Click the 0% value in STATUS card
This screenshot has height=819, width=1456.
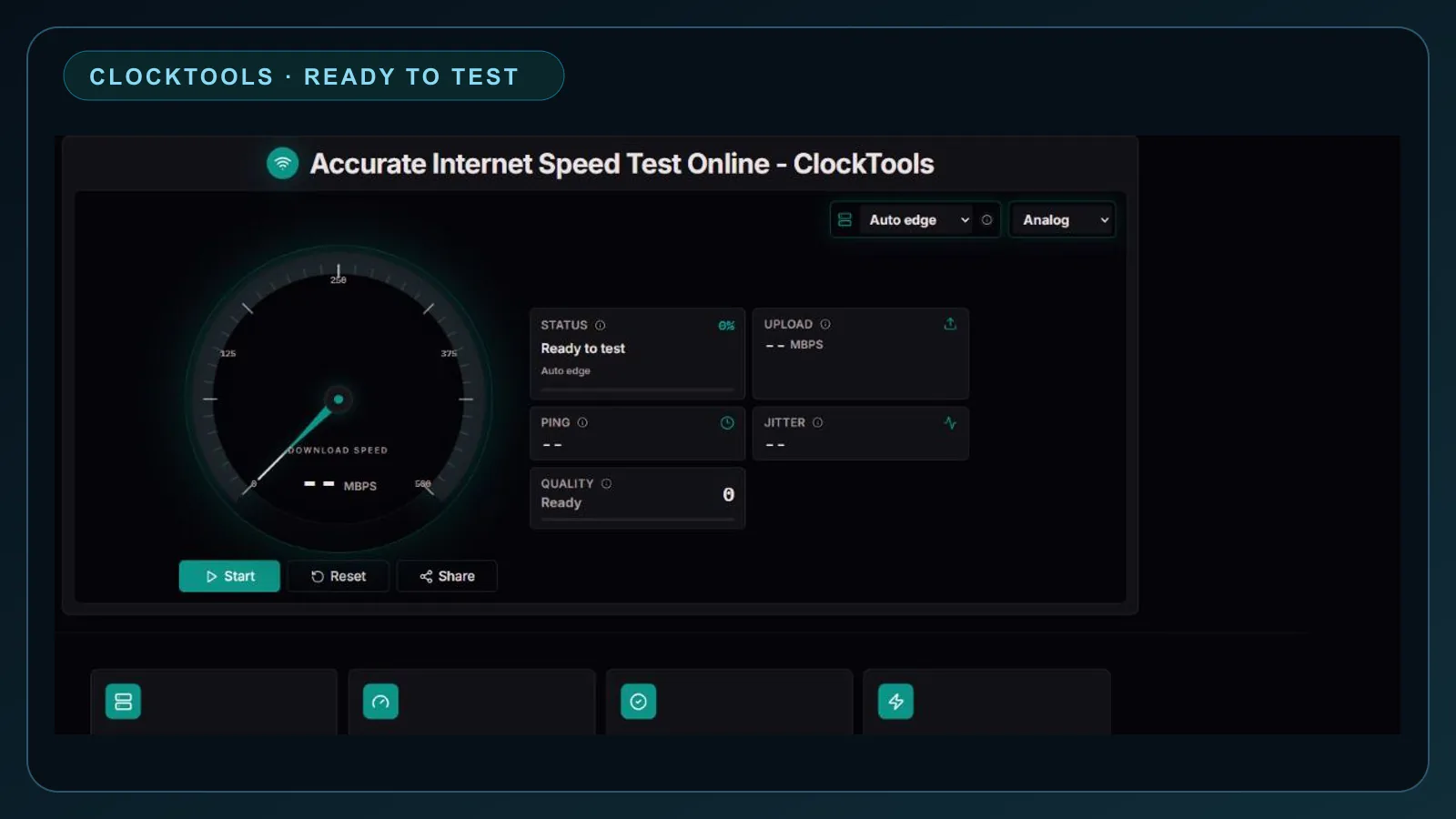726,326
